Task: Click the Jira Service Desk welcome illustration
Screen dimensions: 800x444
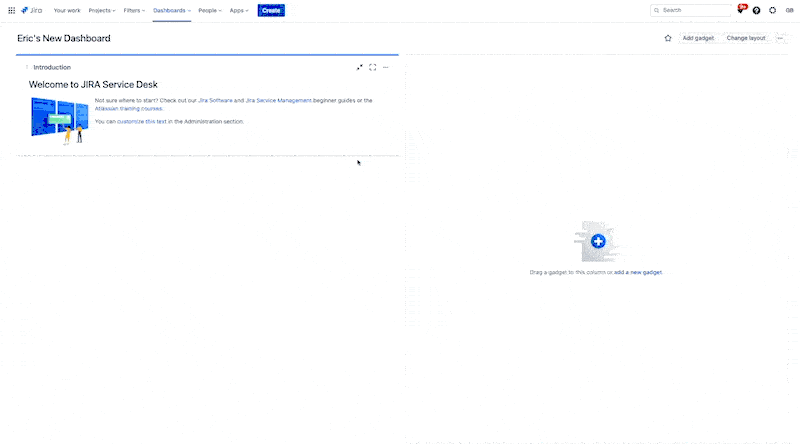Action: click(x=60, y=121)
